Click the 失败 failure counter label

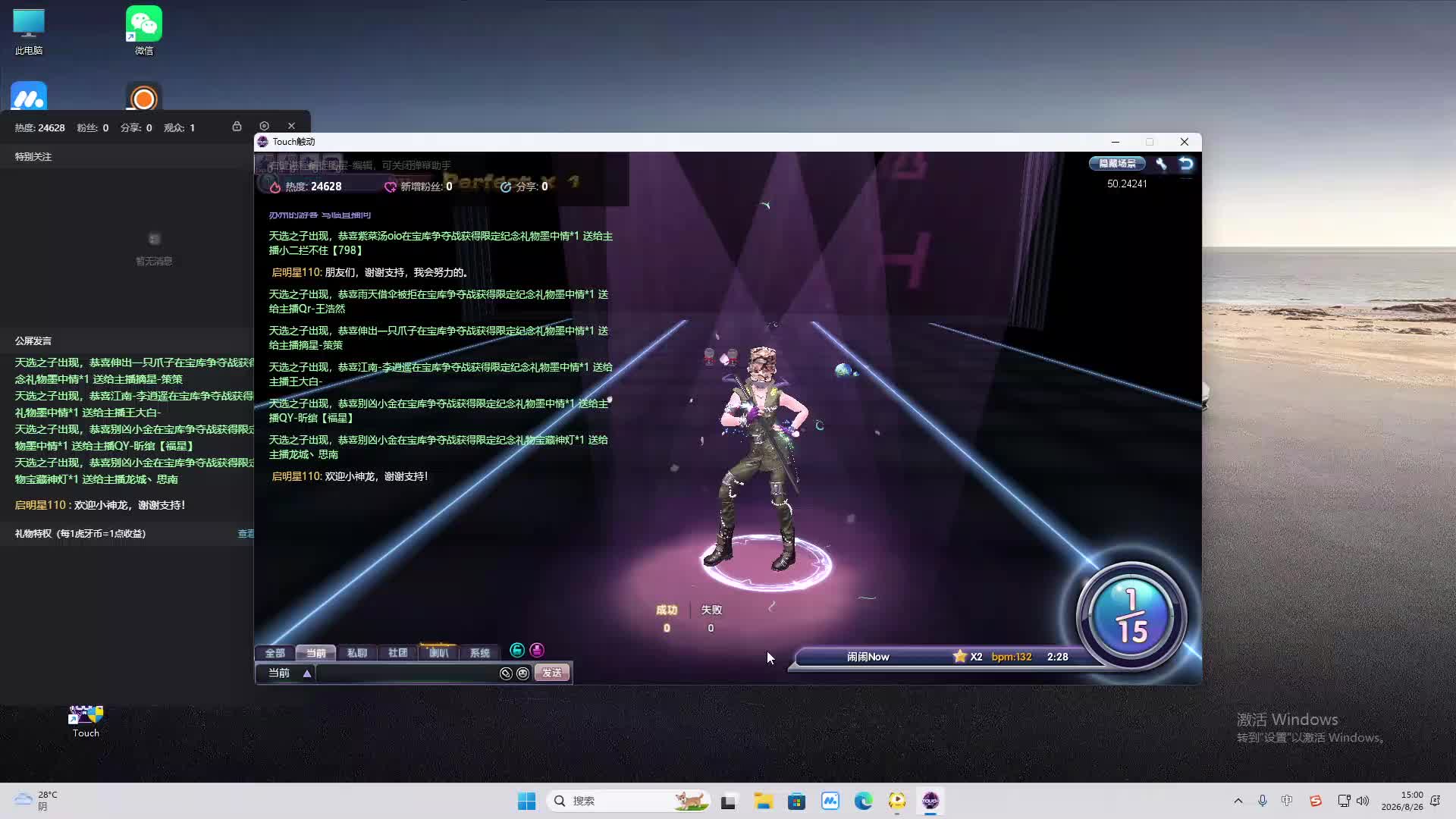pos(711,610)
